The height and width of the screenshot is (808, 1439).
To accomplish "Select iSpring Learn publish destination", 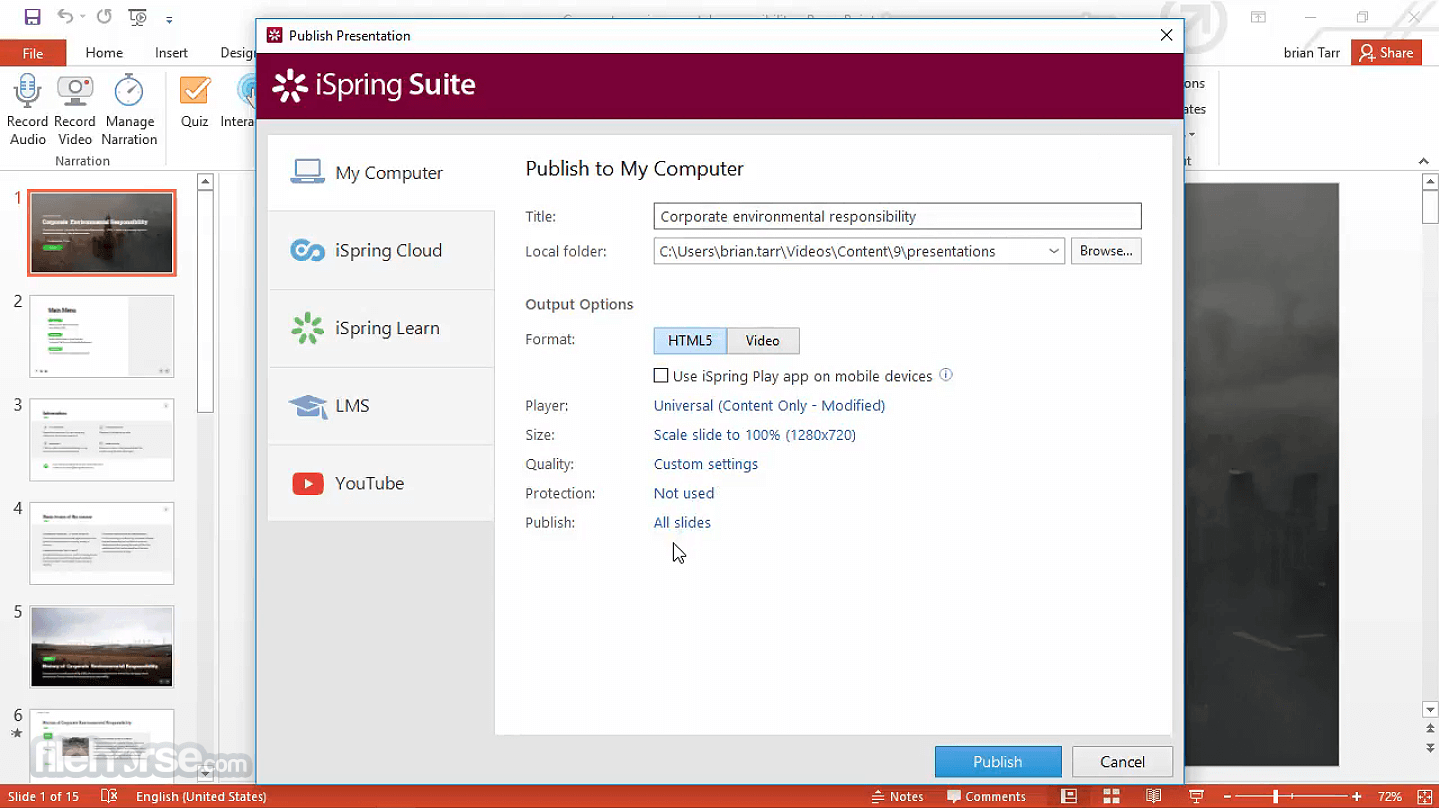I will point(381,328).
